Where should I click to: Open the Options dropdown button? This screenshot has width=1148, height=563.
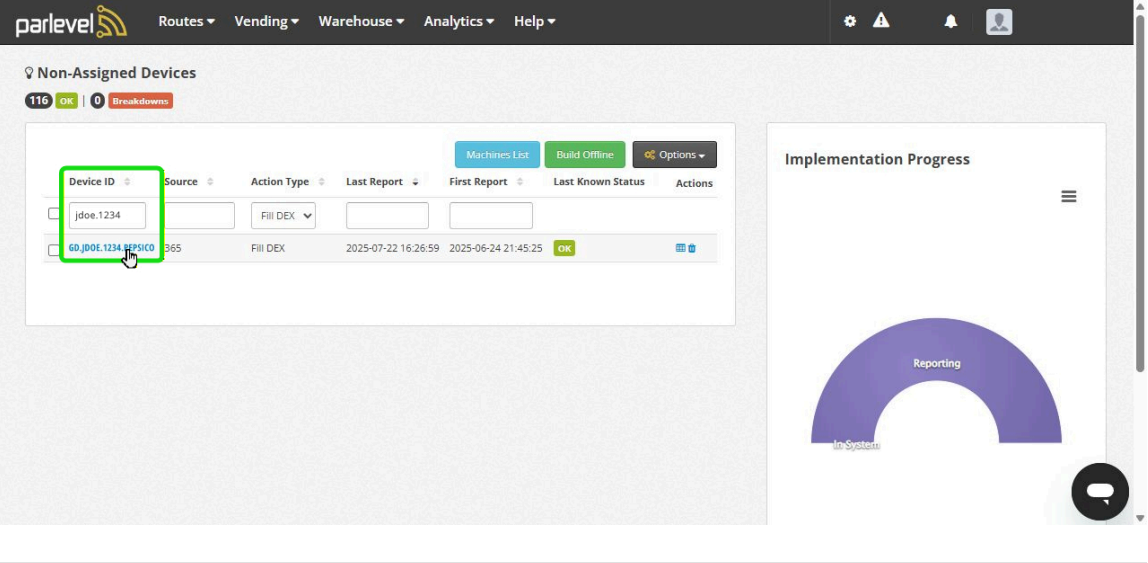click(x=674, y=155)
